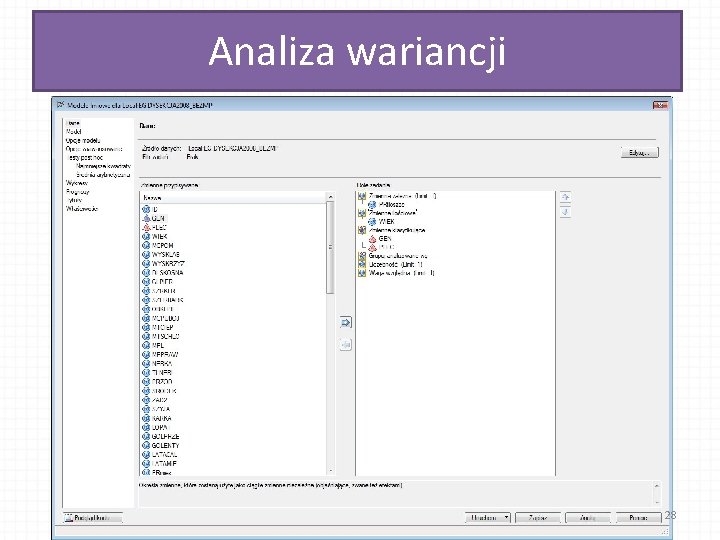Click variables list scrollbar up arrow
This screenshot has width=720, height=540.
click(330, 197)
